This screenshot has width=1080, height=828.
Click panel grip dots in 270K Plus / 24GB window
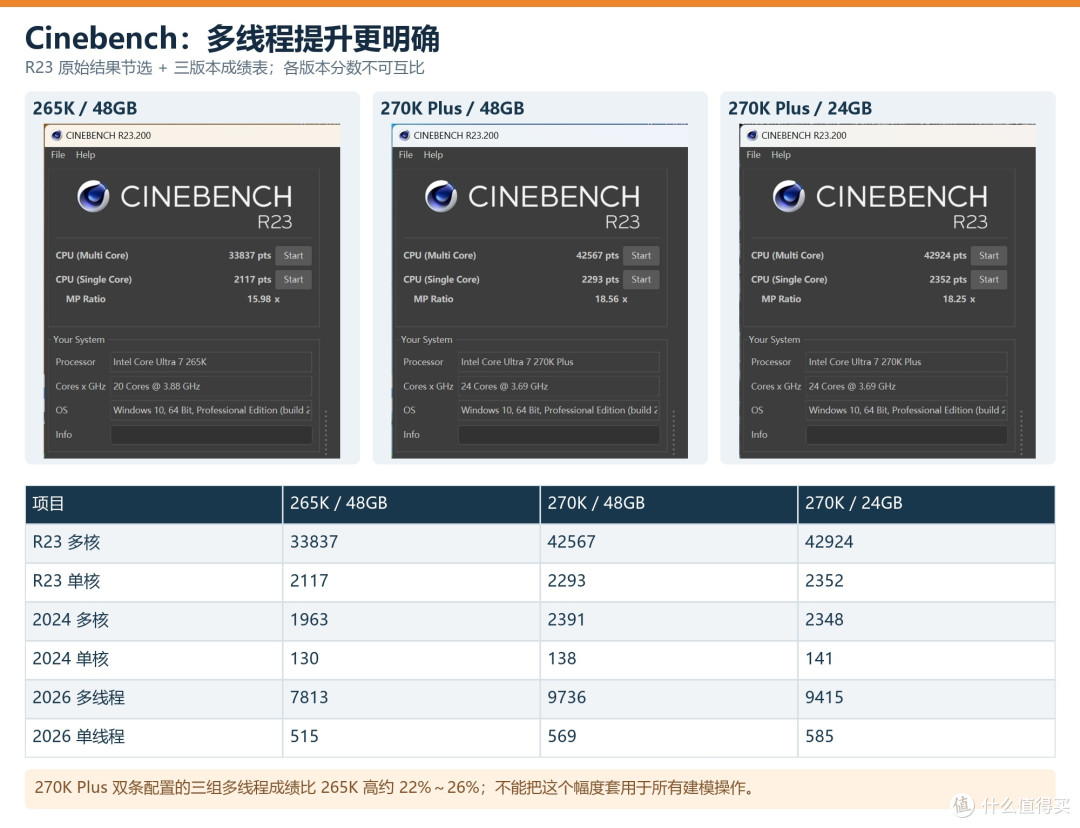click(x=1021, y=432)
